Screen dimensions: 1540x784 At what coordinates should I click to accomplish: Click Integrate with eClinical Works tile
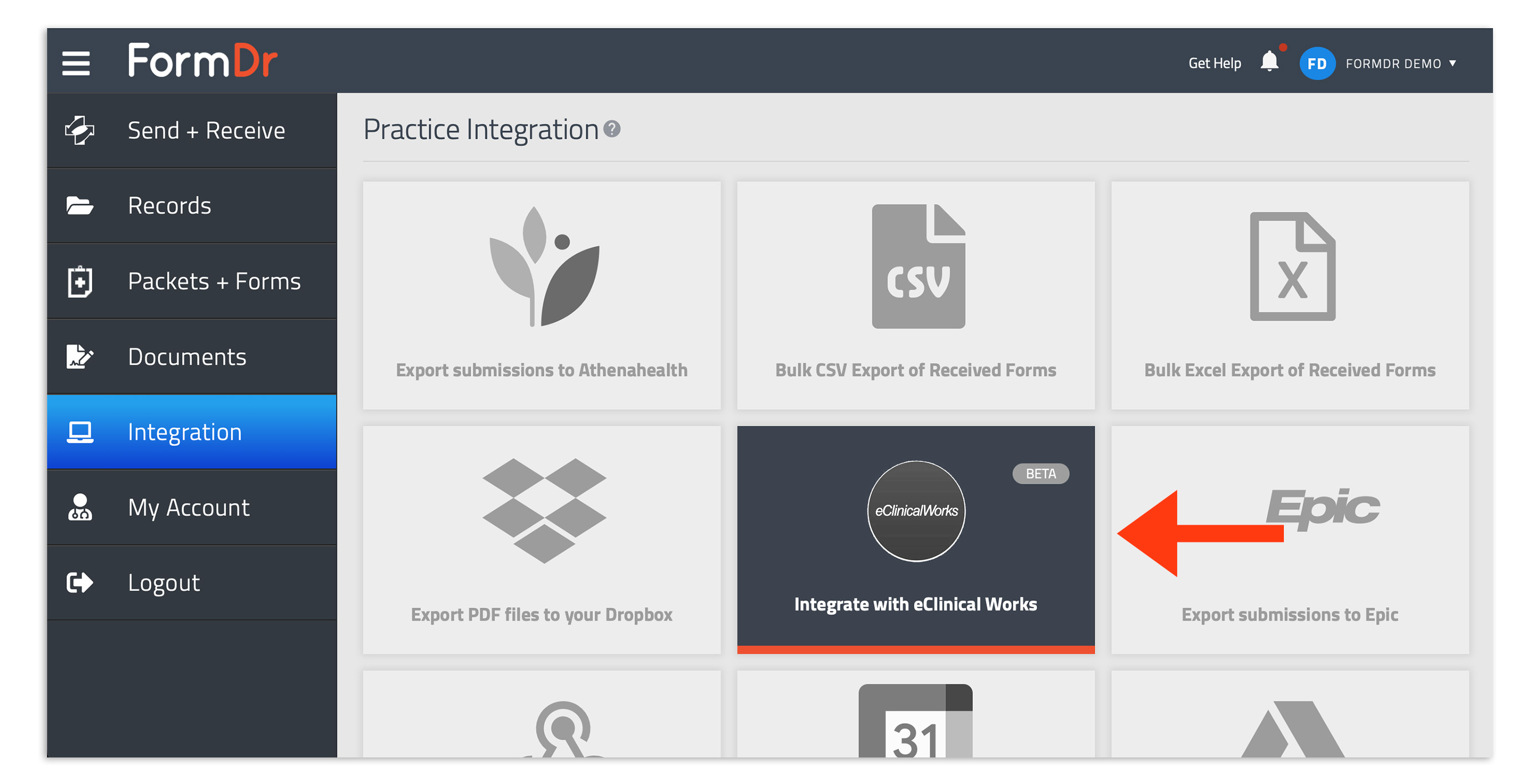(x=916, y=540)
